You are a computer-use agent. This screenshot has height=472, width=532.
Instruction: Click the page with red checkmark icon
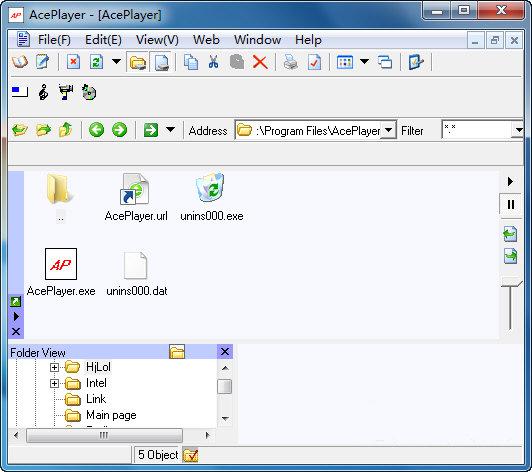pyautogui.click(x=314, y=62)
